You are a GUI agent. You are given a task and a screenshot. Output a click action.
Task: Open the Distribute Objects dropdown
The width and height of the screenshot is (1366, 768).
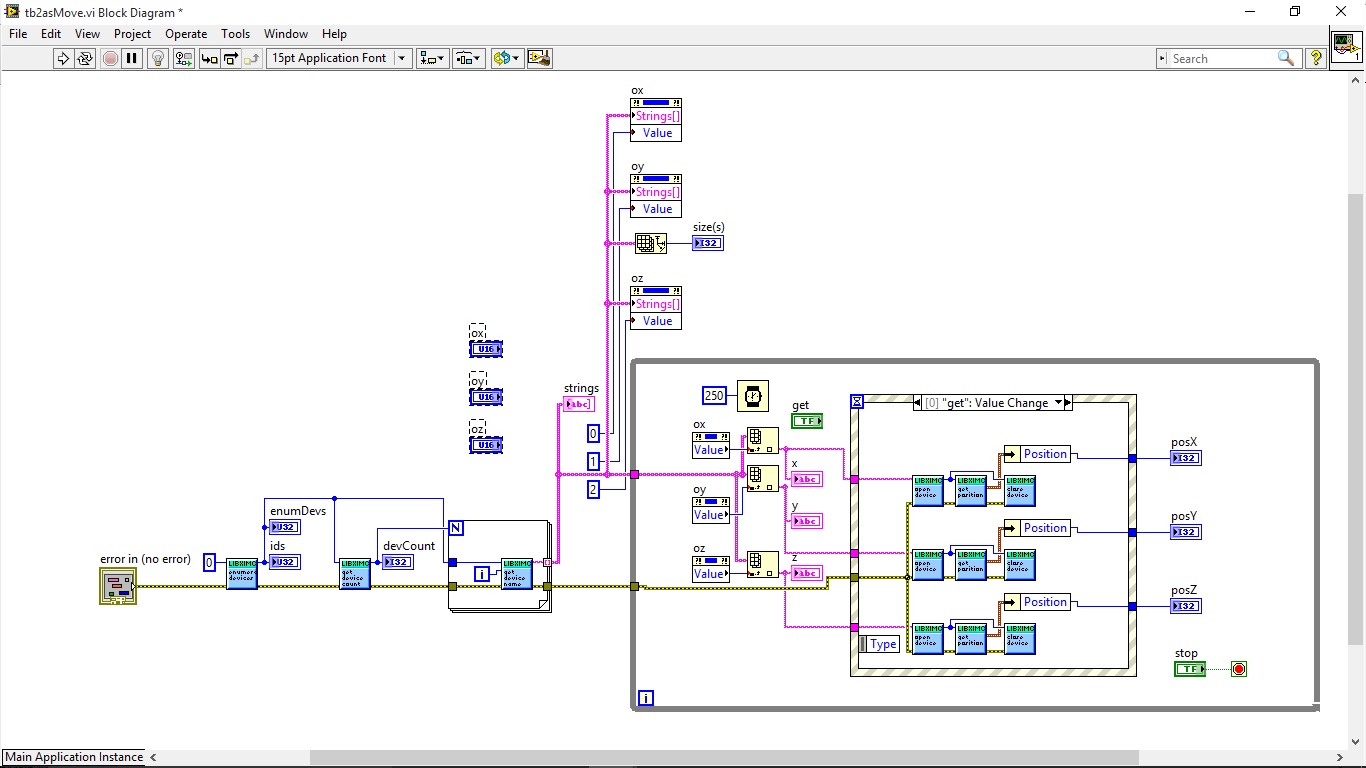(x=468, y=59)
